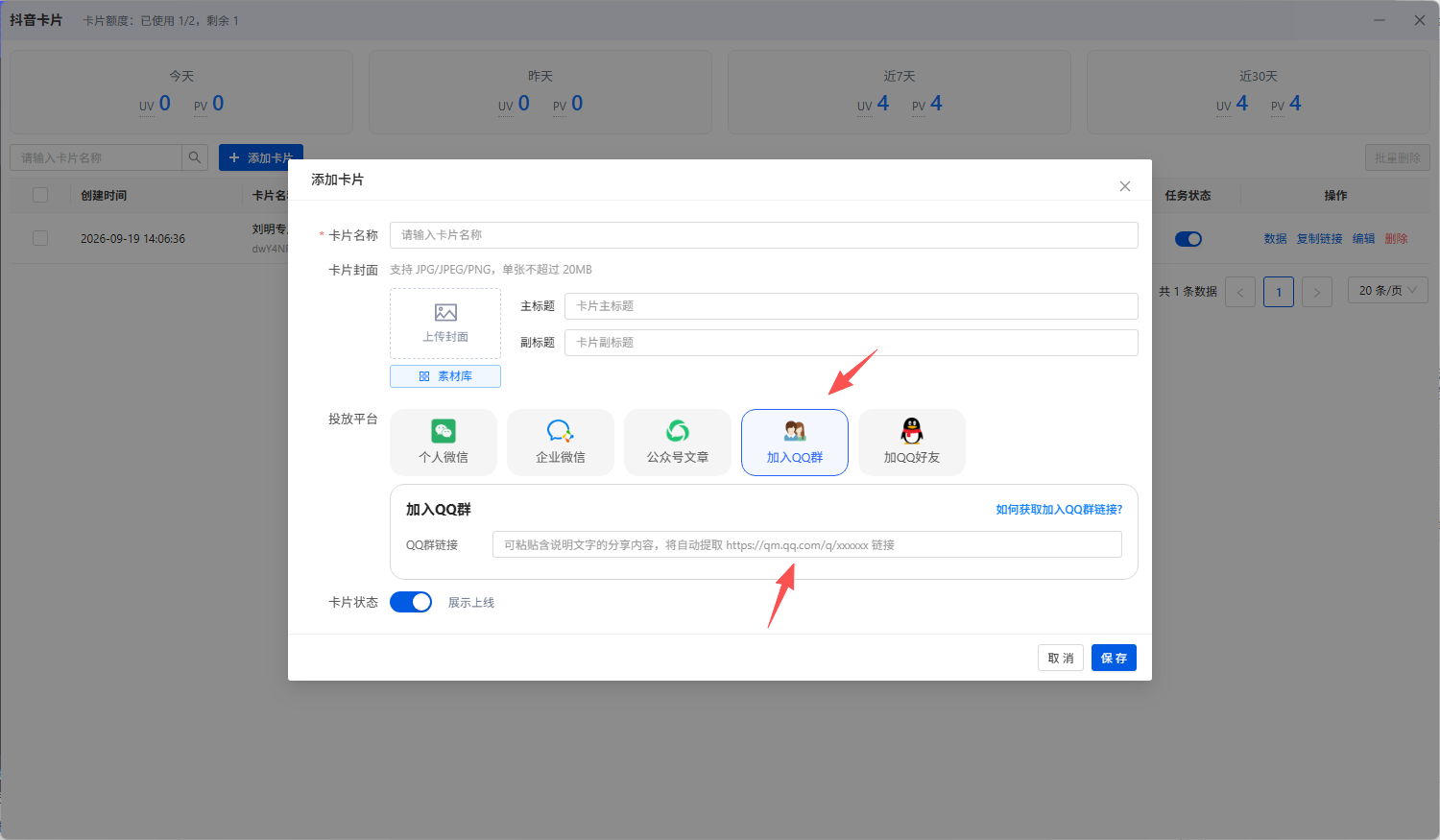Select page 1 in pagination
The width and height of the screenshot is (1440, 840).
[1279, 292]
